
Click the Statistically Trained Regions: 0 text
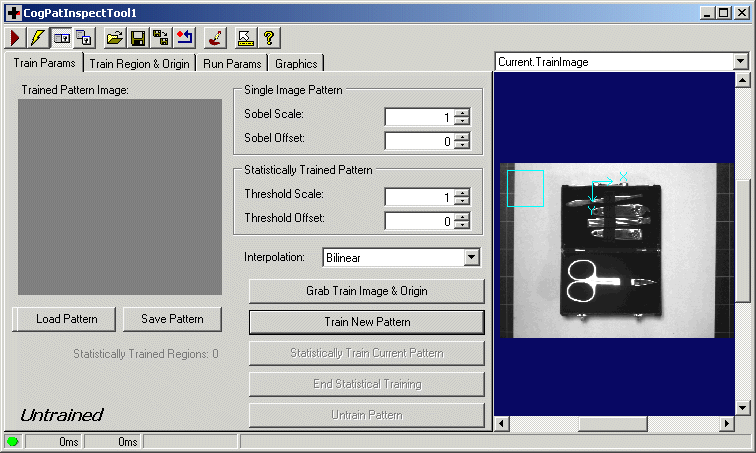146,354
